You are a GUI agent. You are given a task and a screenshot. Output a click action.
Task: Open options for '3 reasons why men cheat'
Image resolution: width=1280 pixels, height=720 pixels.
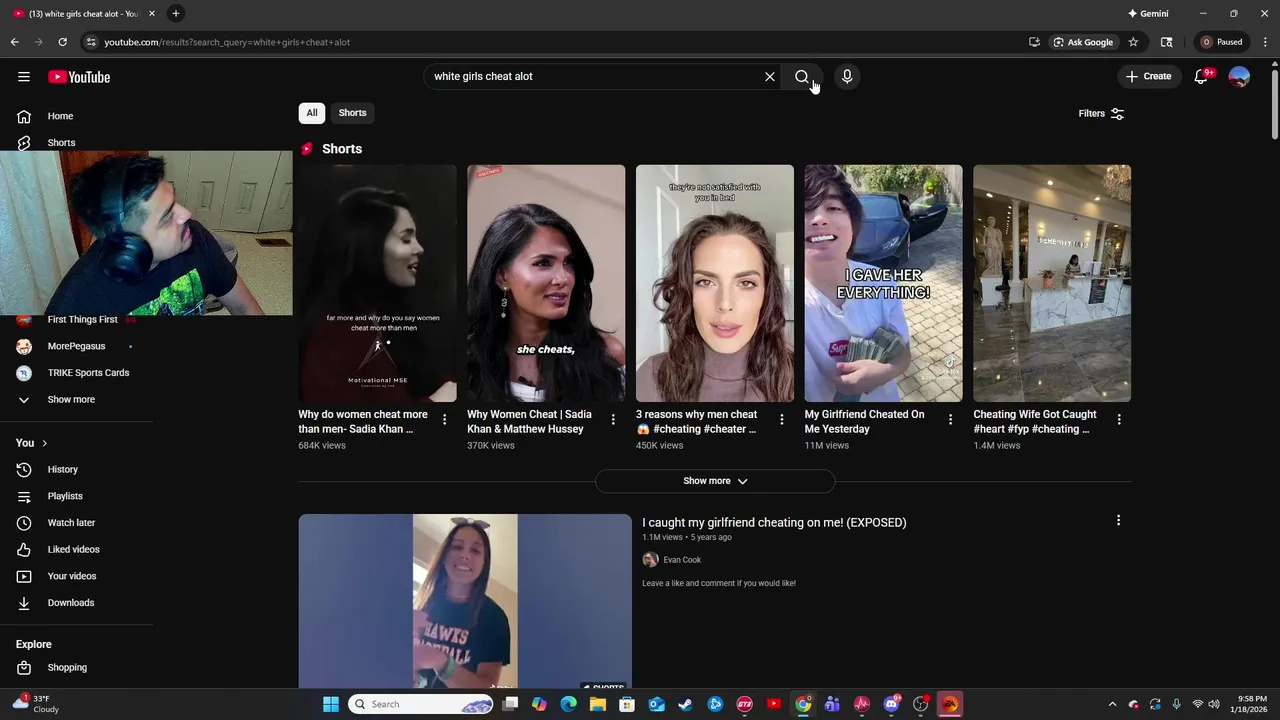pyautogui.click(x=782, y=420)
